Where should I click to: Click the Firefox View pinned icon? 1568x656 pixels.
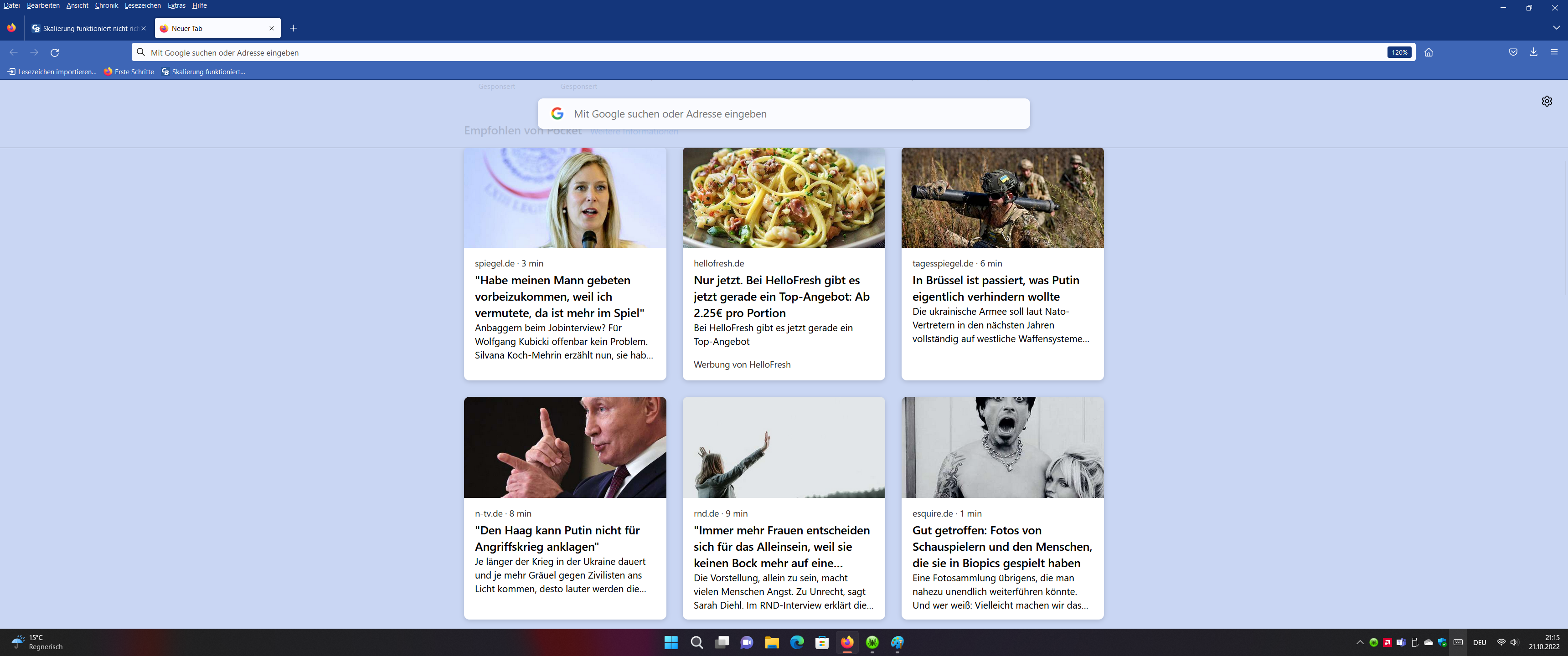pos(11,28)
